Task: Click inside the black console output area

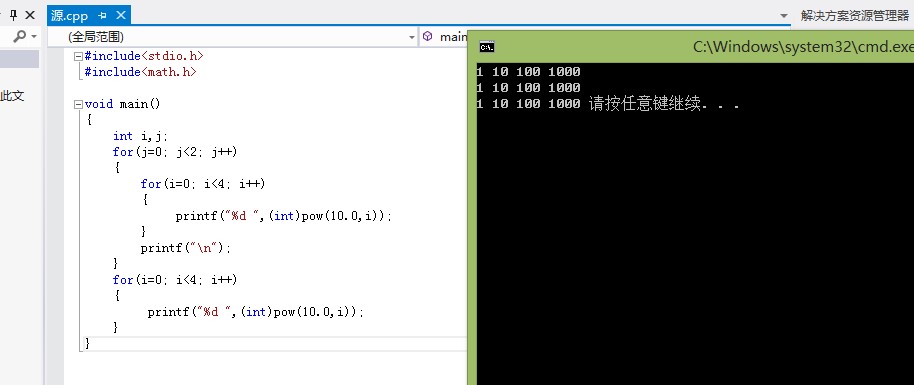Action: coord(695,245)
